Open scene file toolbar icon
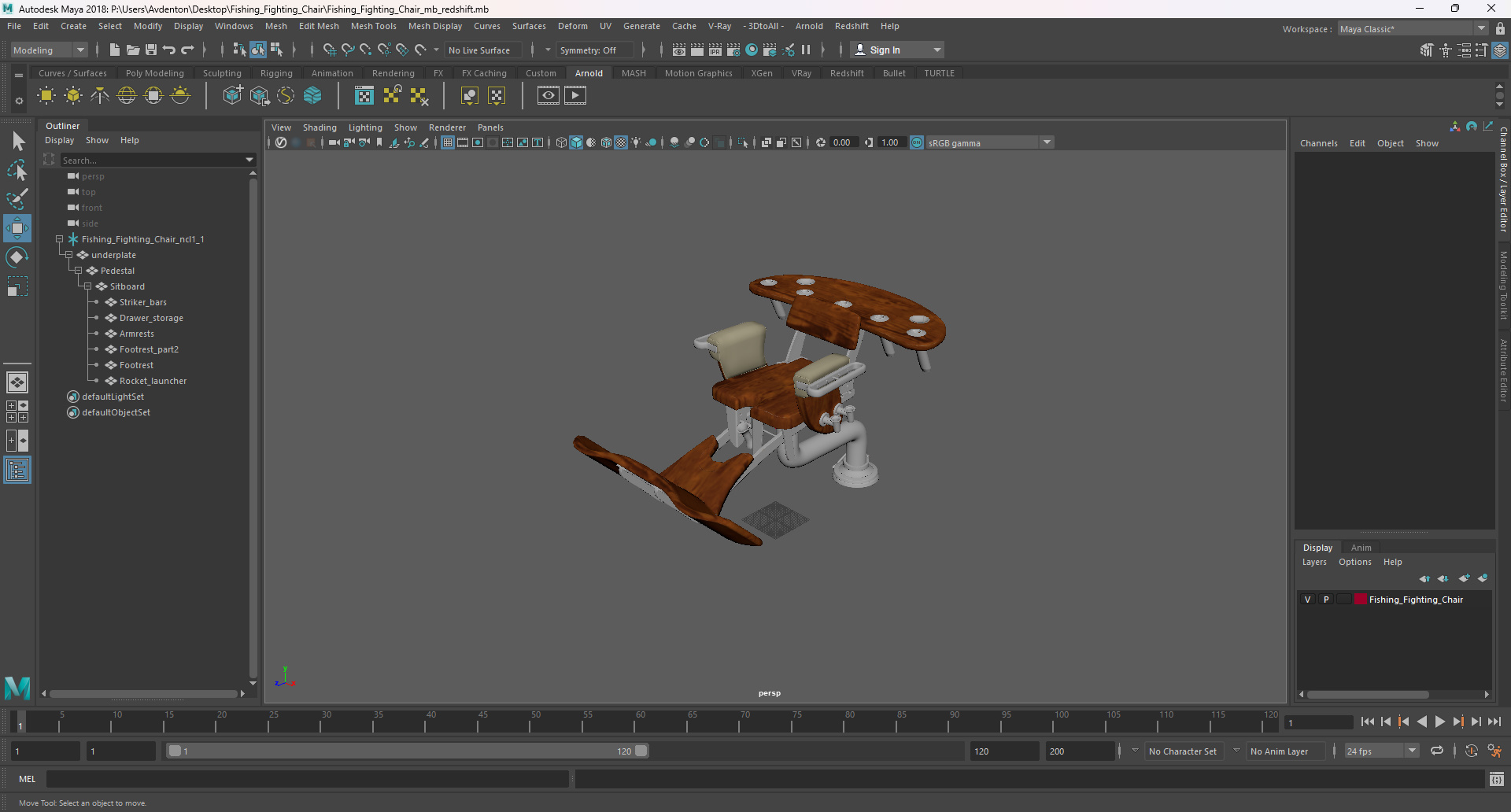 (133, 50)
